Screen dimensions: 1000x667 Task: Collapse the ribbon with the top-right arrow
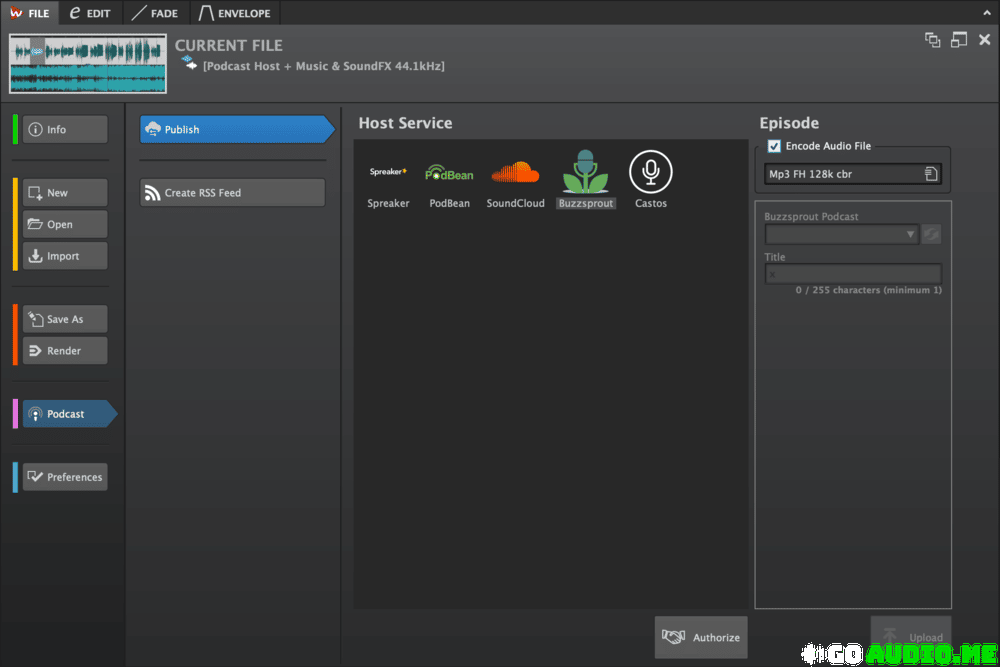[987, 13]
